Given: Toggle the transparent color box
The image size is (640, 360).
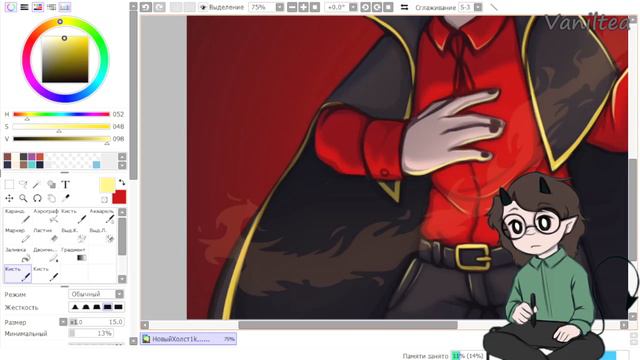Looking at the screenshot, I should coord(104,200).
